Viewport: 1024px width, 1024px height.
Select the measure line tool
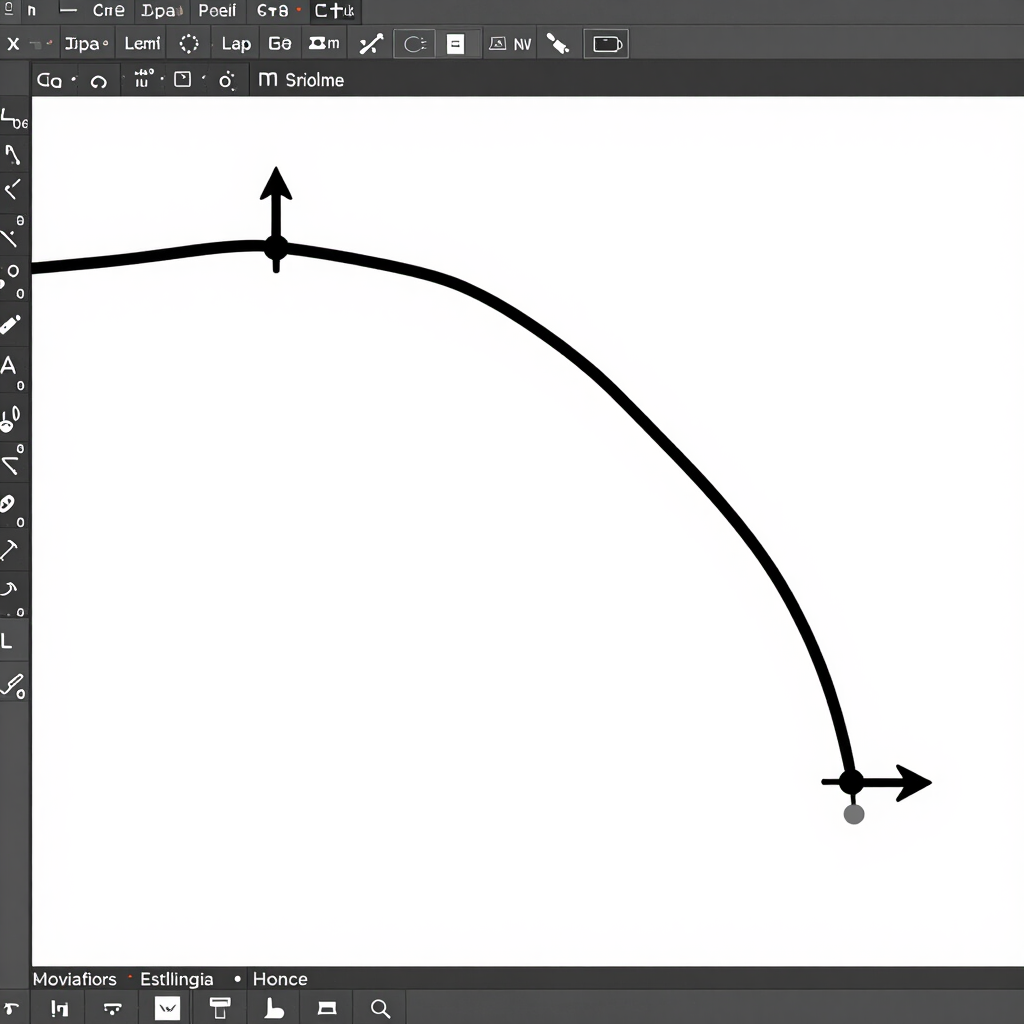tap(9, 550)
